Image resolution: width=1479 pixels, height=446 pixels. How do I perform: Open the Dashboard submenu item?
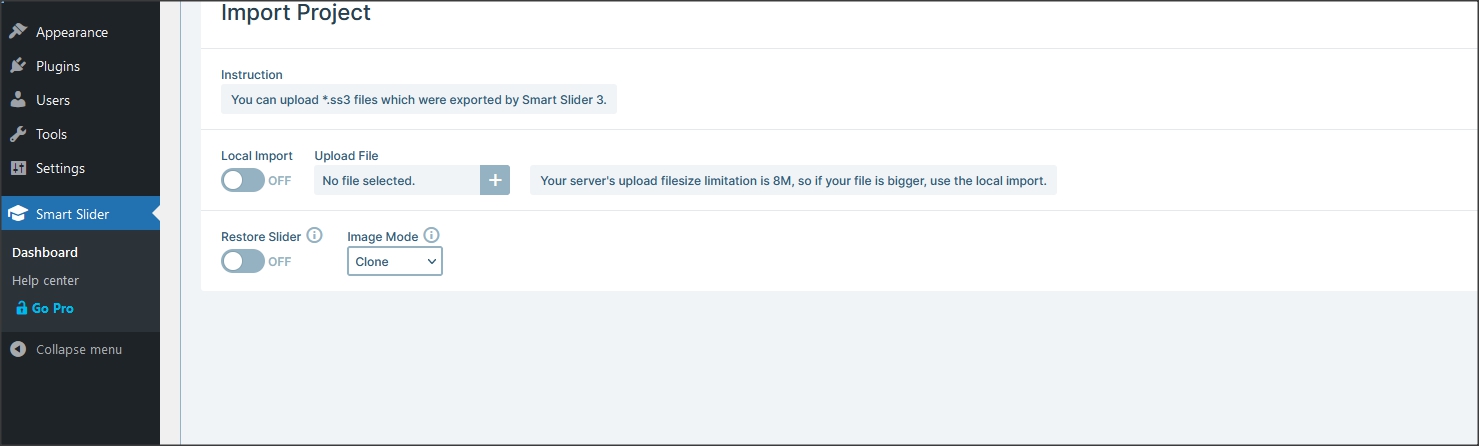(45, 253)
